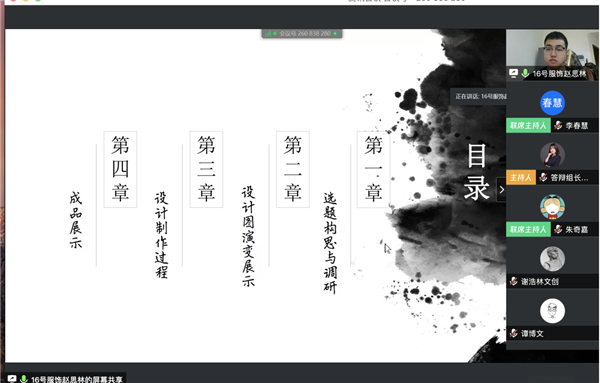This screenshot has width=600, height=383.
Task: Open the 正在讲话 speaker indicator popup
Action: (x=478, y=96)
